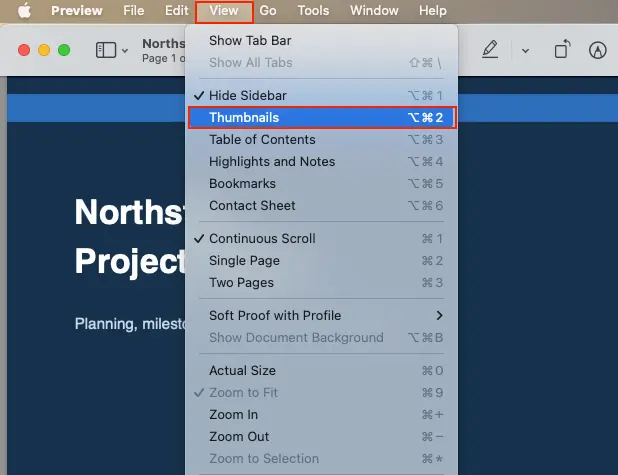The width and height of the screenshot is (618, 475).
Task: Click the yellow minimize window button
Action: 44,50
